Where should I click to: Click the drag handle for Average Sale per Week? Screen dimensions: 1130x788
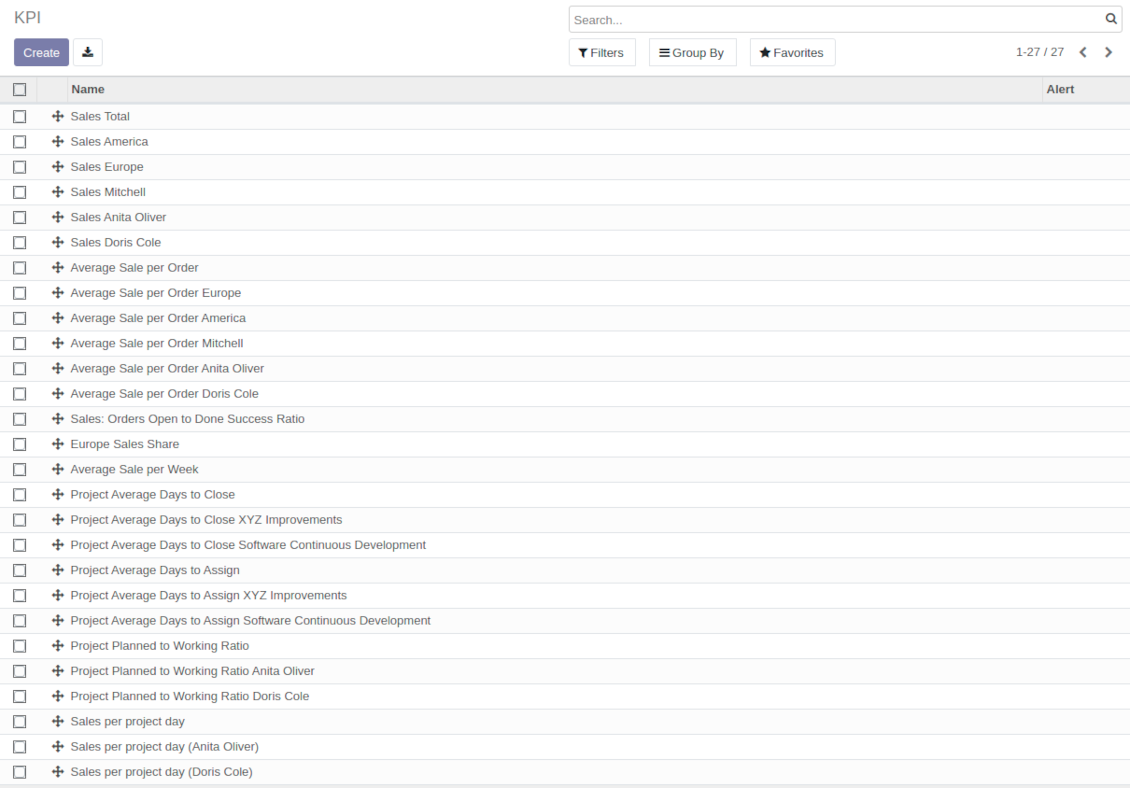58,469
